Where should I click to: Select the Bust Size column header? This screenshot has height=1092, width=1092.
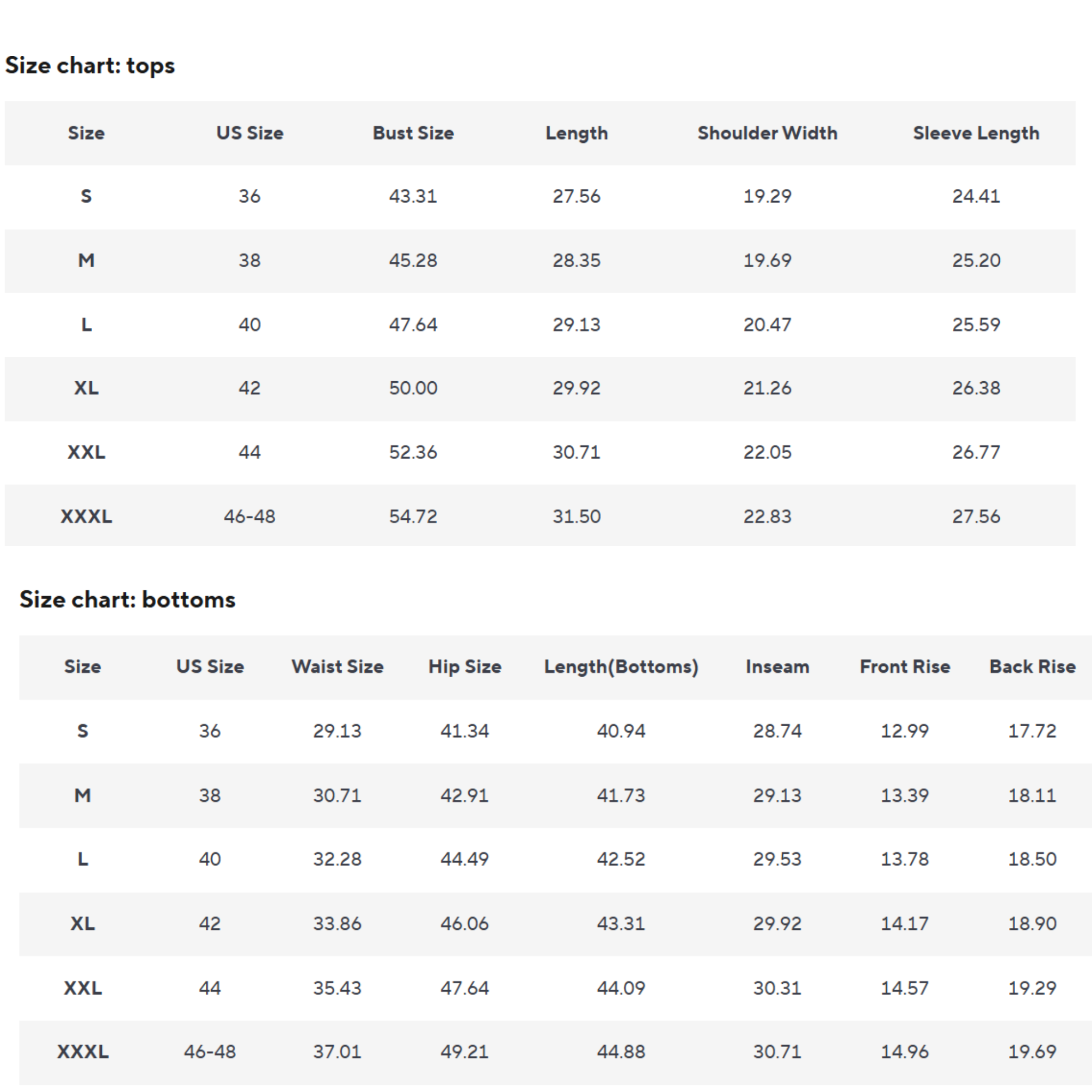tap(413, 133)
